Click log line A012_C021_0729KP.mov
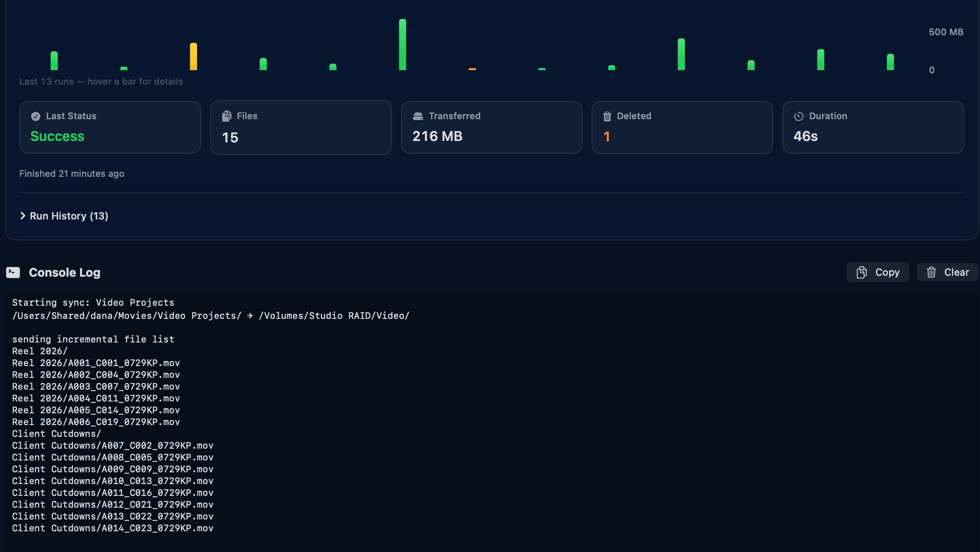Viewport: 980px width, 552px height. [x=112, y=505]
